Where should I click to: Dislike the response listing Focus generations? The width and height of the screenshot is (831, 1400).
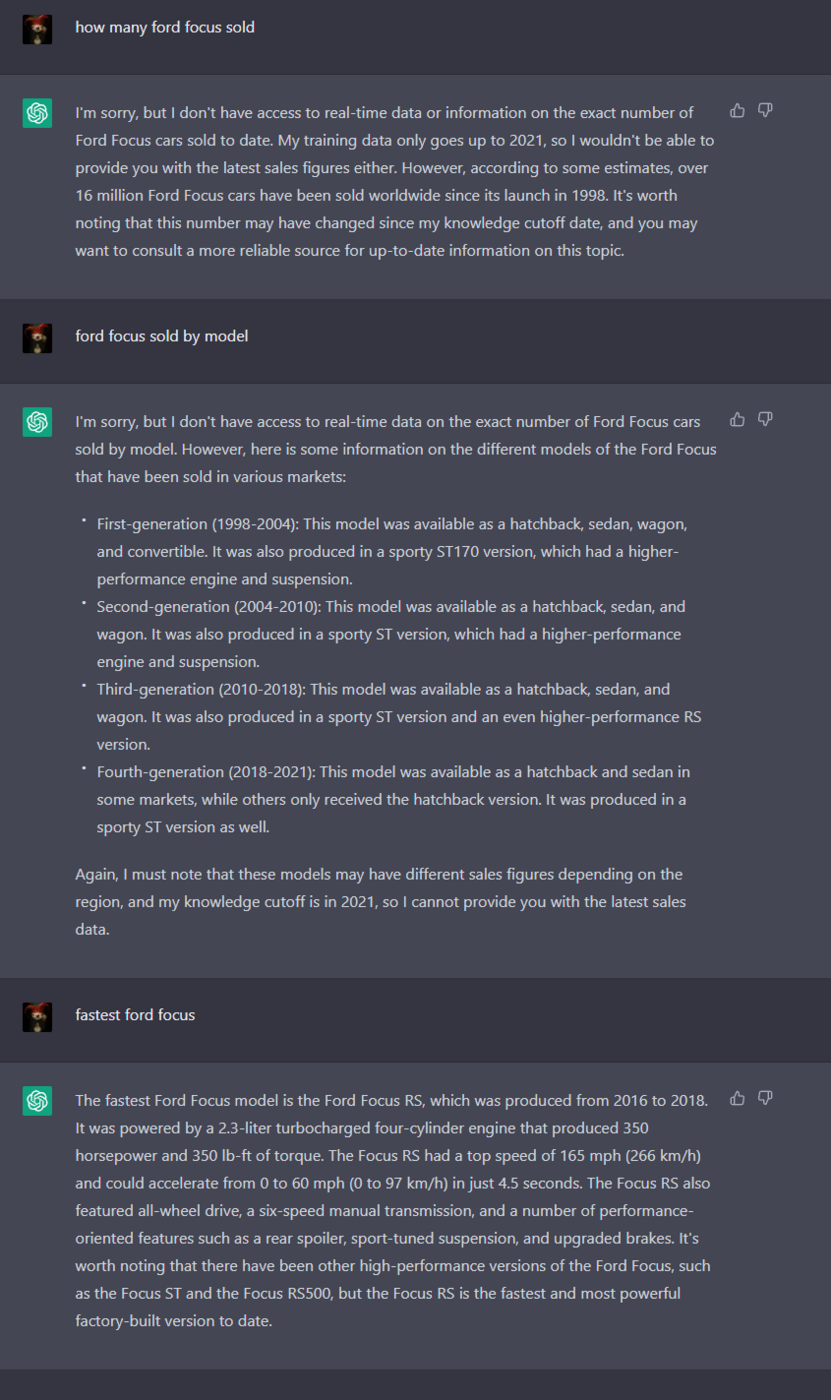pos(765,419)
